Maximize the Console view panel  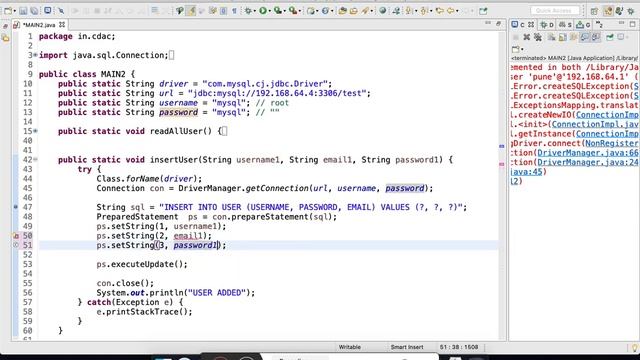coord(632,24)
